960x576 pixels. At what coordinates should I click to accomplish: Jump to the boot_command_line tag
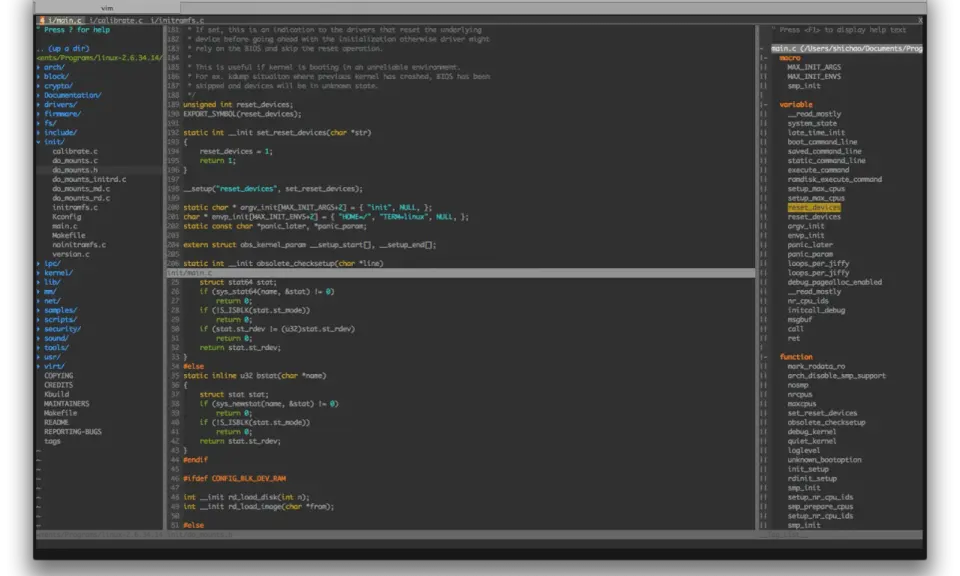[822, 141]
